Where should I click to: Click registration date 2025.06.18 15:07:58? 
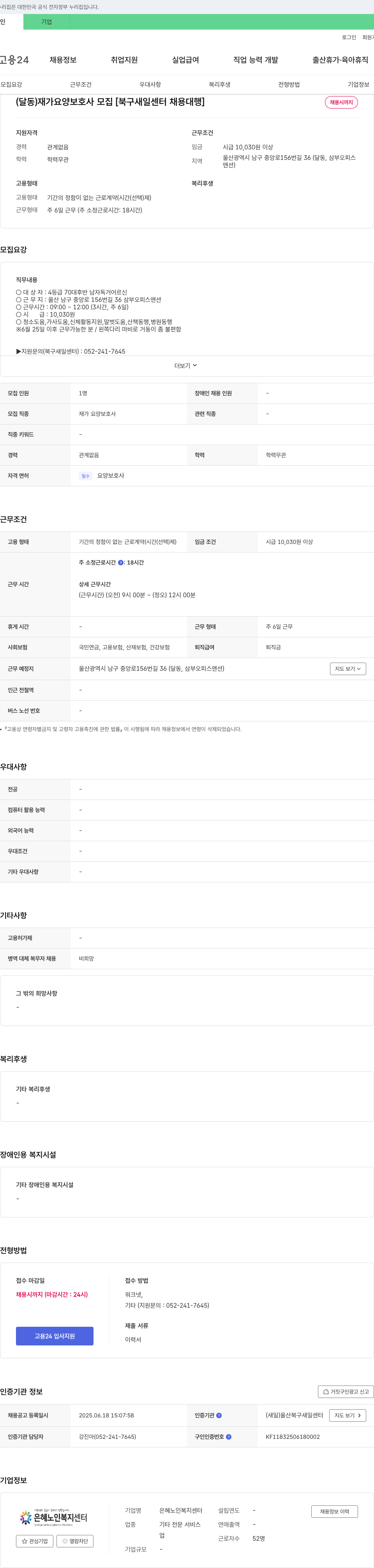pos(106,1416)
